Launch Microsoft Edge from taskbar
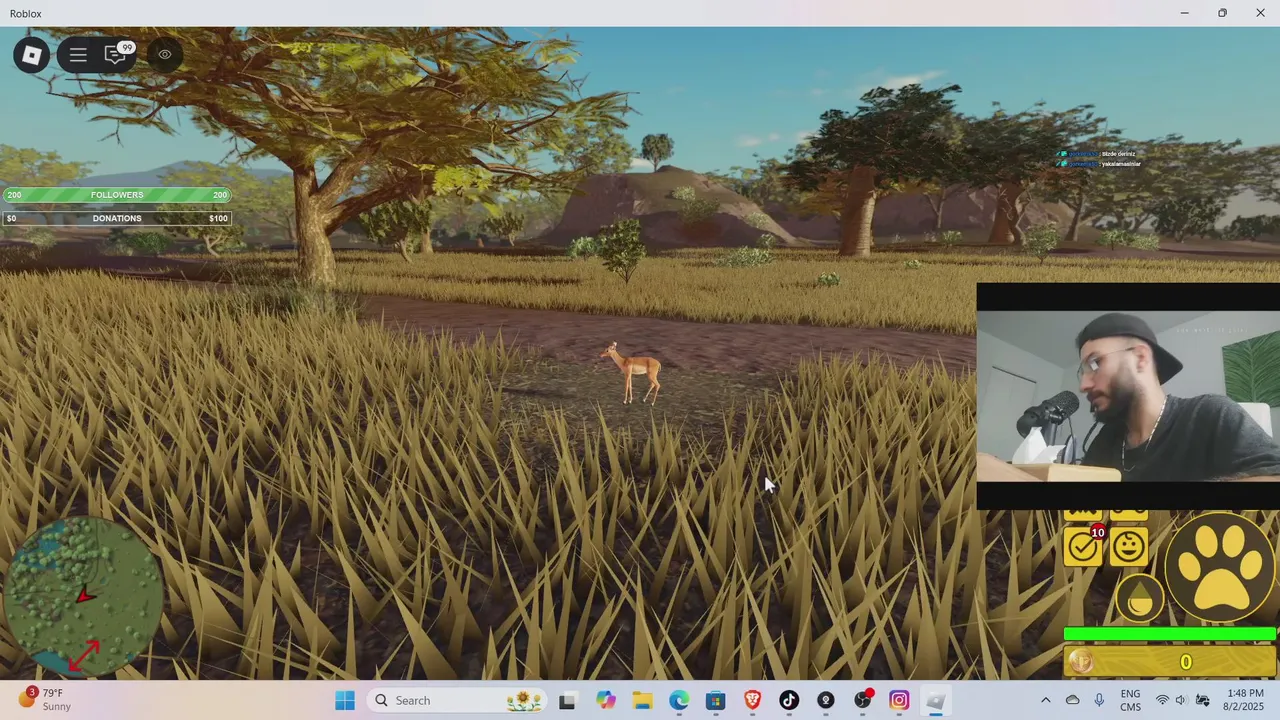1280x720 pixels. [679, 700]
